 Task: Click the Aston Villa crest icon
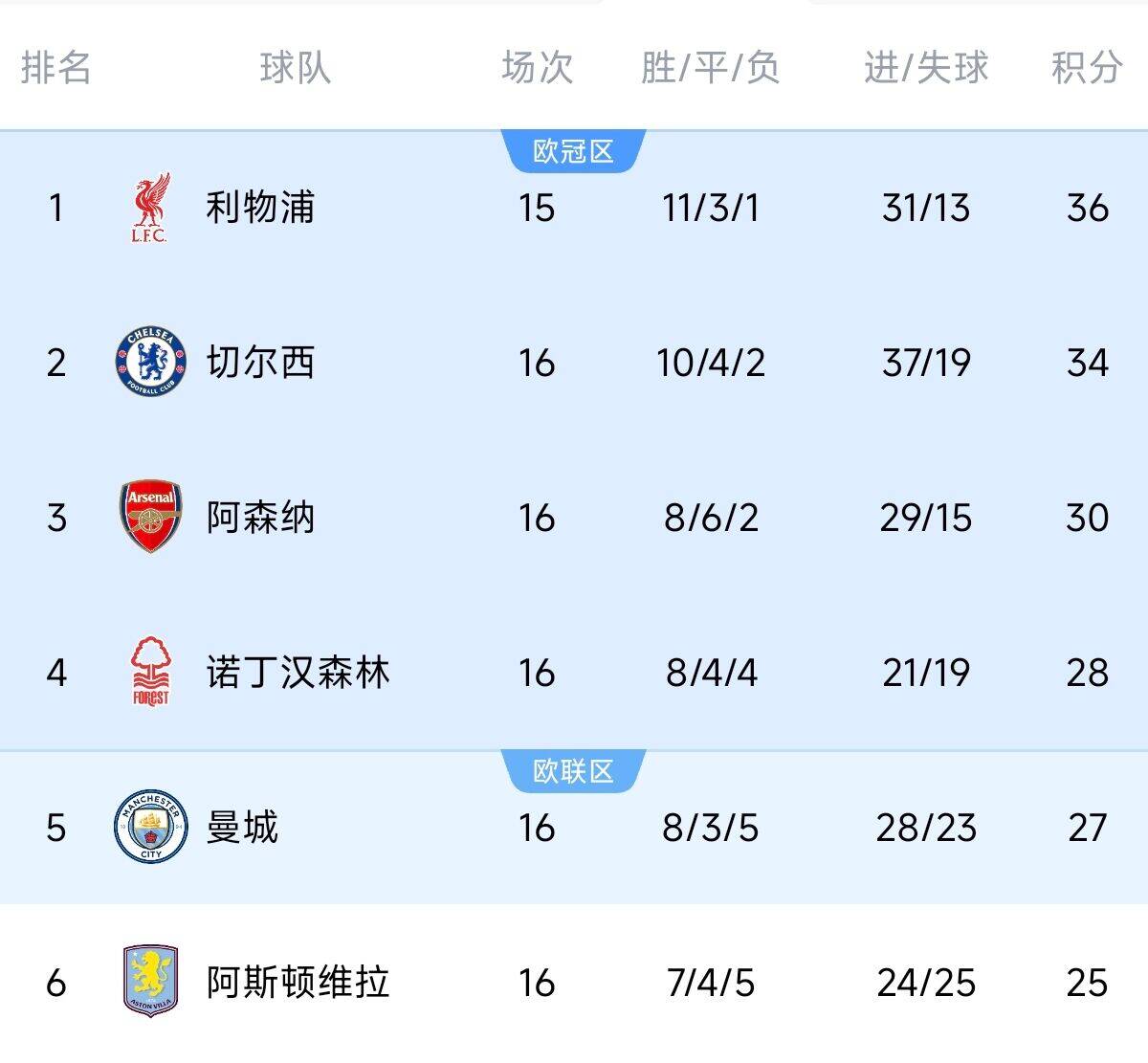pyautogui.click(x=150, y=982)
